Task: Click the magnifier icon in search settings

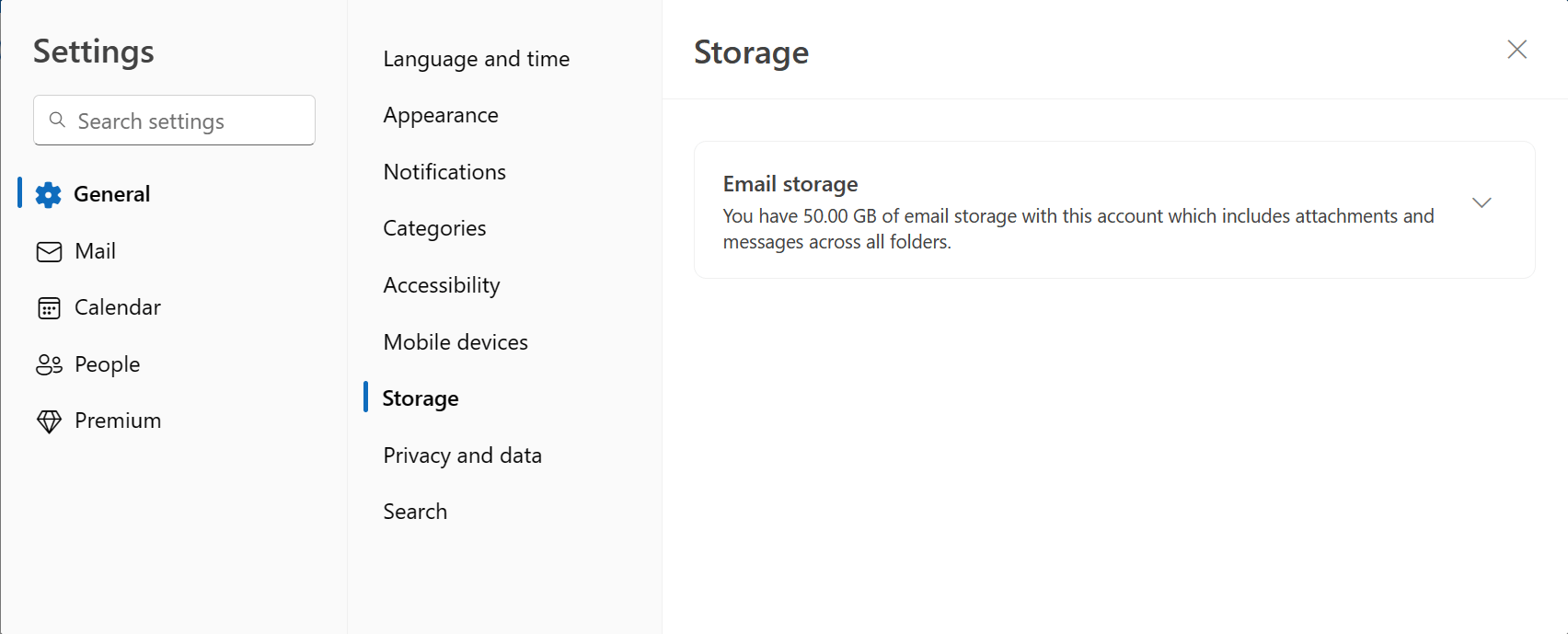Action: tap(57, 120)
